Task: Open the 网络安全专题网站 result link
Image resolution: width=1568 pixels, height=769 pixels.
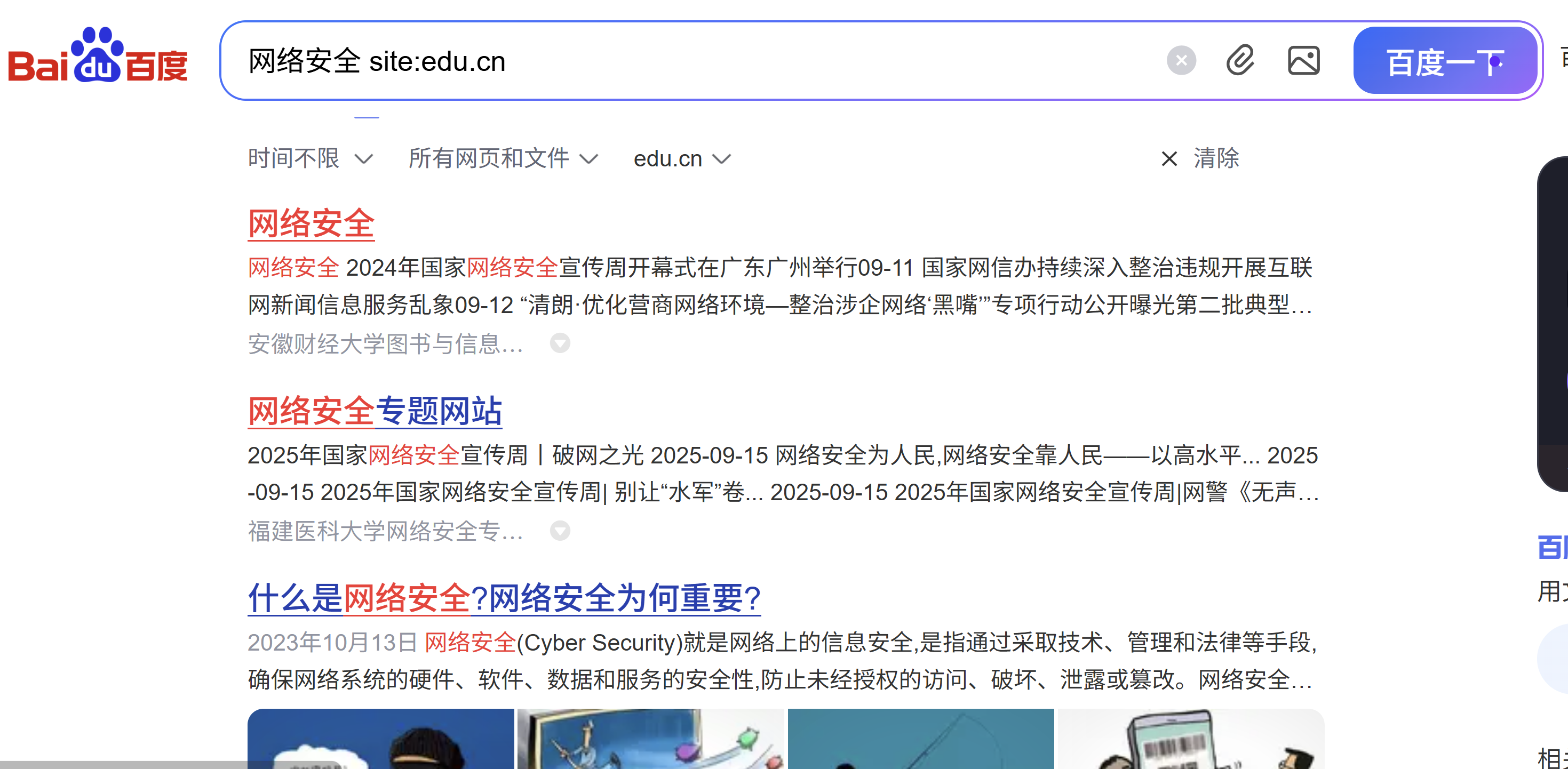Action: pyautogui.click(x=375, y=411)
